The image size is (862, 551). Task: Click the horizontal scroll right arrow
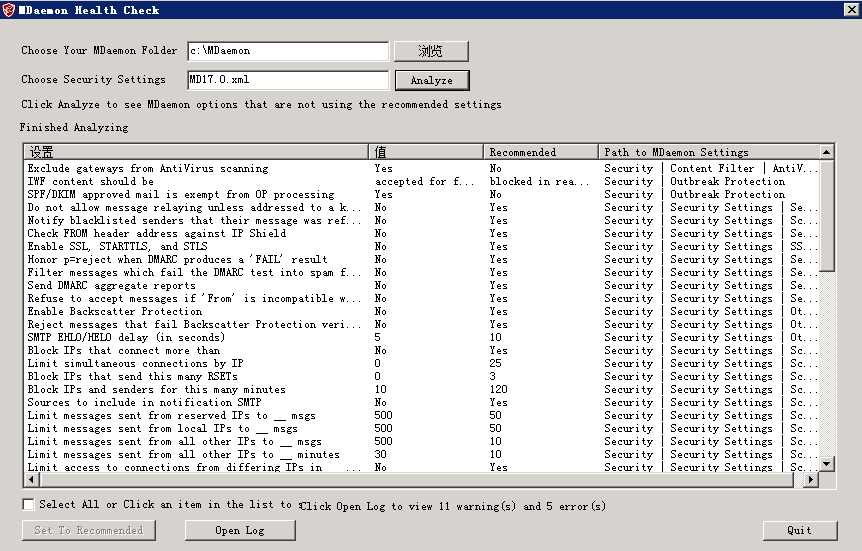click(x=811, y=480)
